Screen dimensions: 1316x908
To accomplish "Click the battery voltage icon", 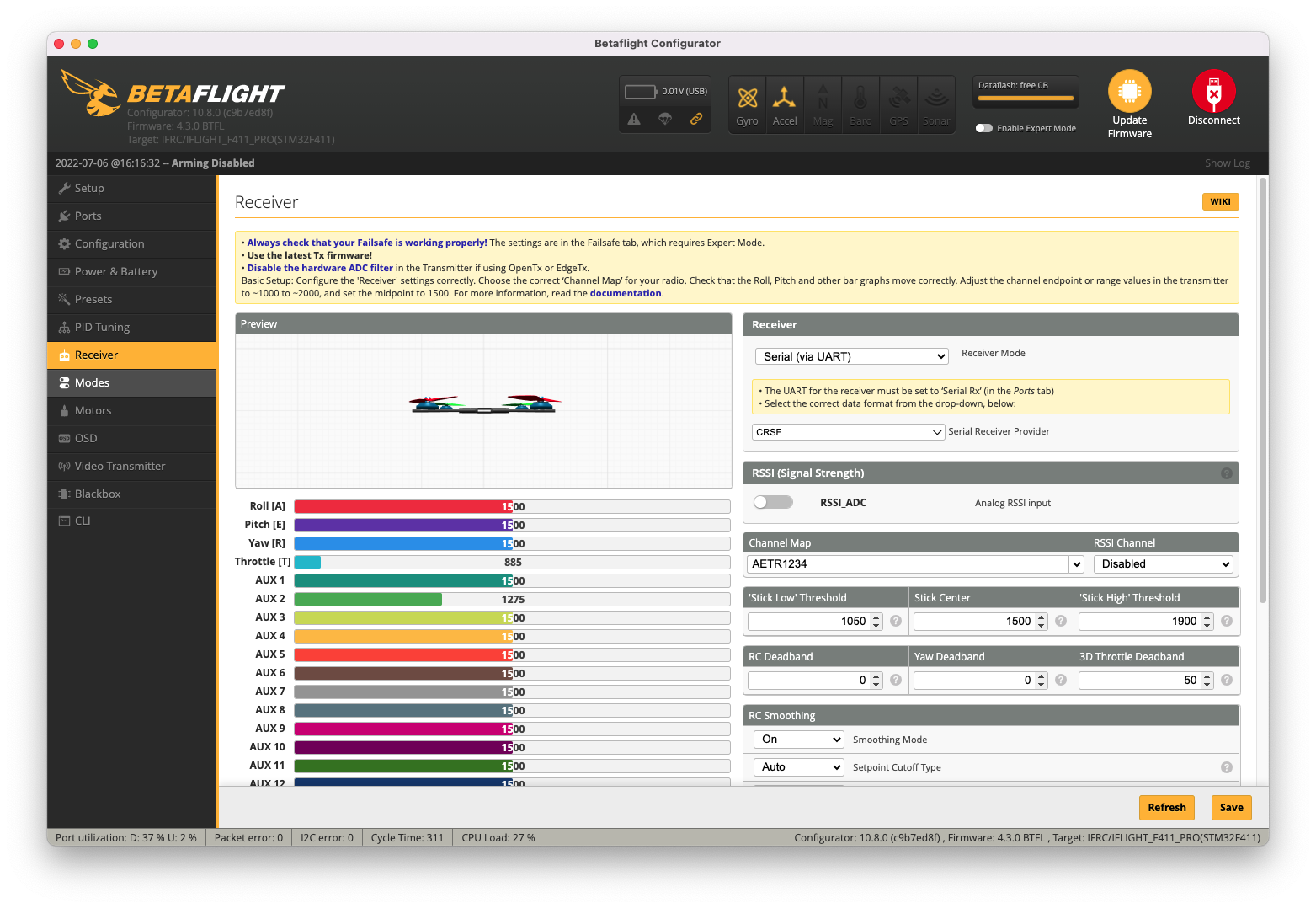I will click(641, 91).
